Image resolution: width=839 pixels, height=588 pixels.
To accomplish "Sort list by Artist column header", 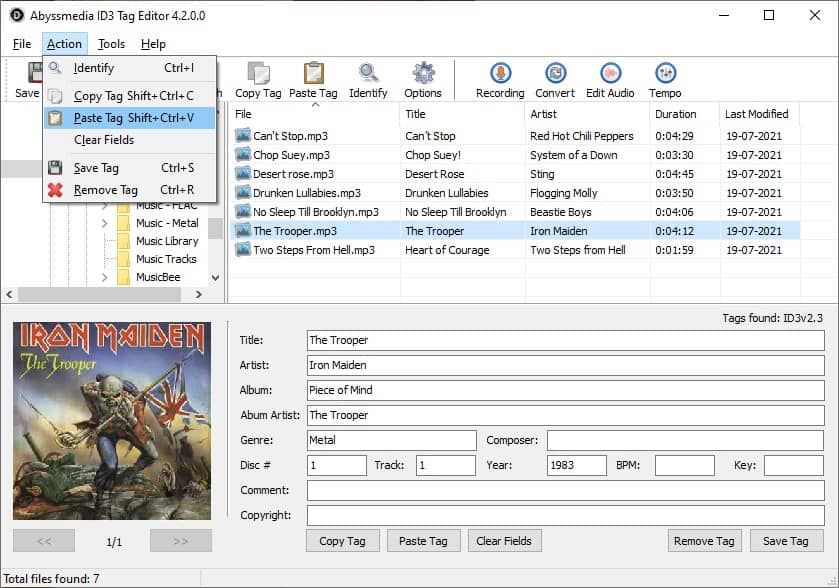I will (588, 114).
